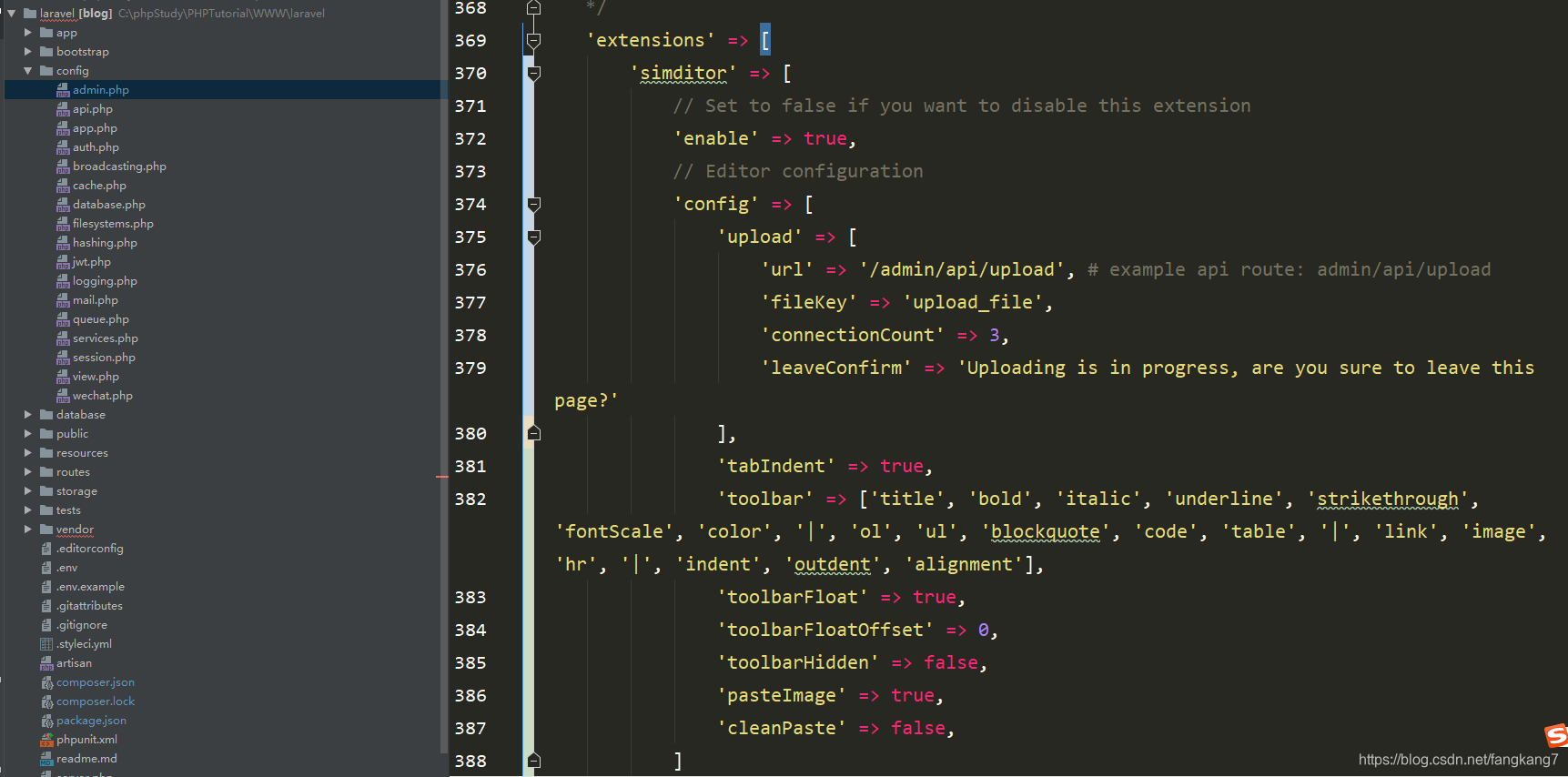
Task: Collapse the laravel project root node
Action: (x=12, y=14)
